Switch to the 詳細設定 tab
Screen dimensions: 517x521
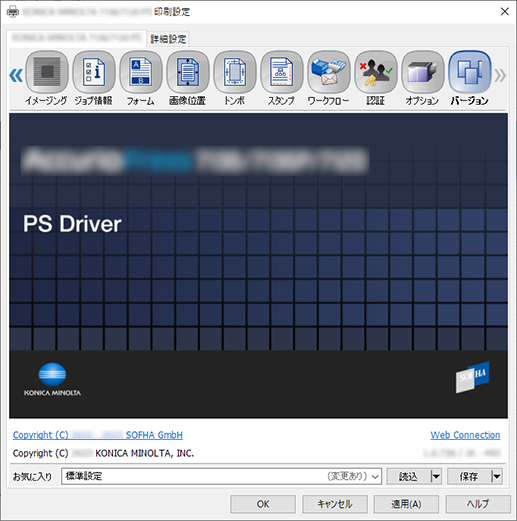(168, 39)
